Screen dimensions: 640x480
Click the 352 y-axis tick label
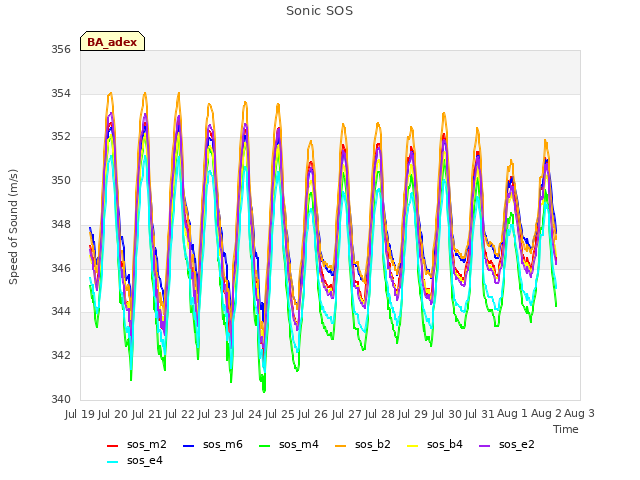(61, 137)
